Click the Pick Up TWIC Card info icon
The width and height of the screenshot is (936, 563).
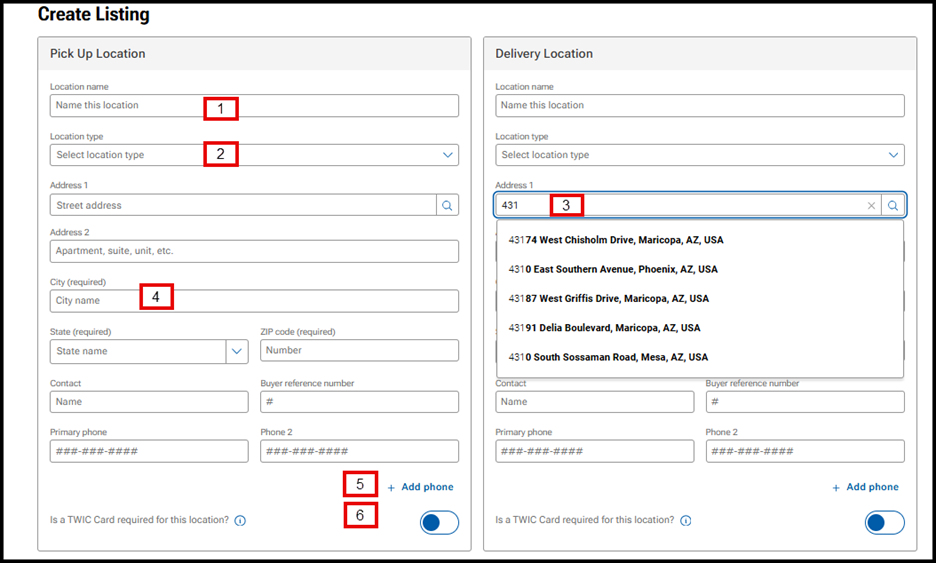[240, 521]
